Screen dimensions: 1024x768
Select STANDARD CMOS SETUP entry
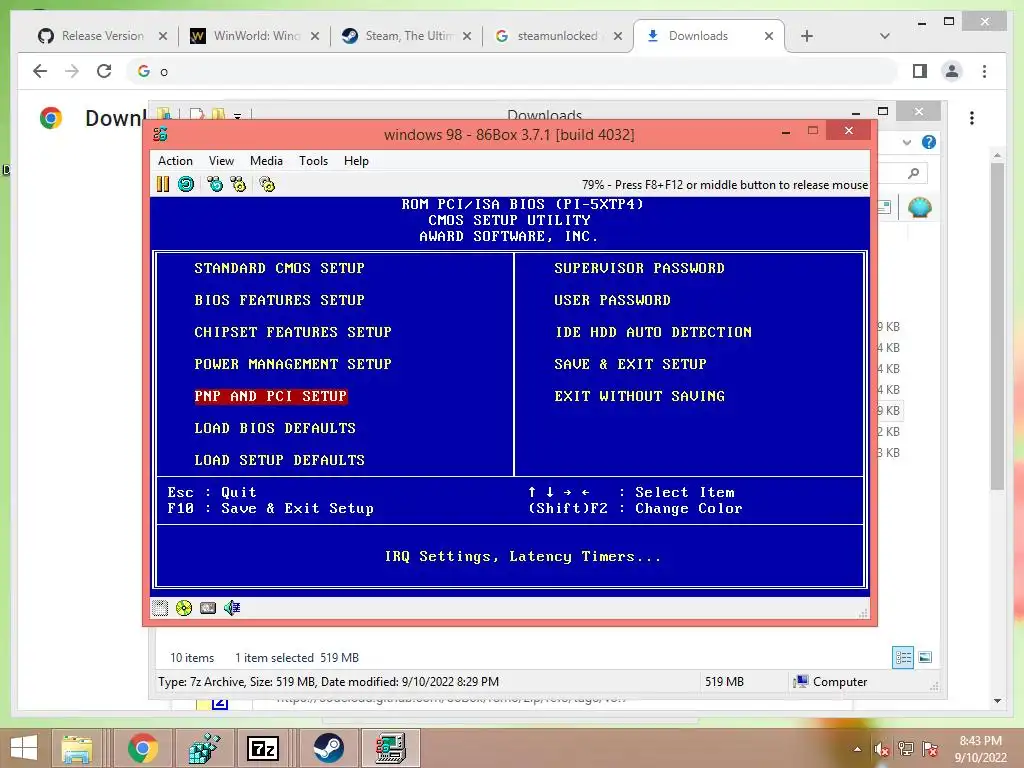280,268
